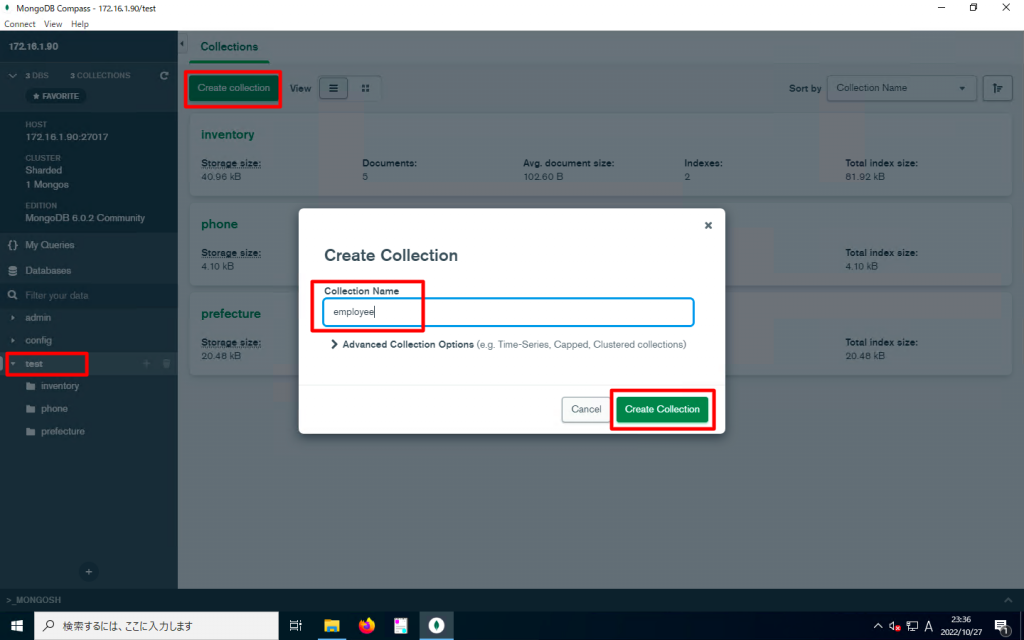Screen dimensions: 1024x640
Task: Confirm with the Create Collection button
Action: [662, 409]
